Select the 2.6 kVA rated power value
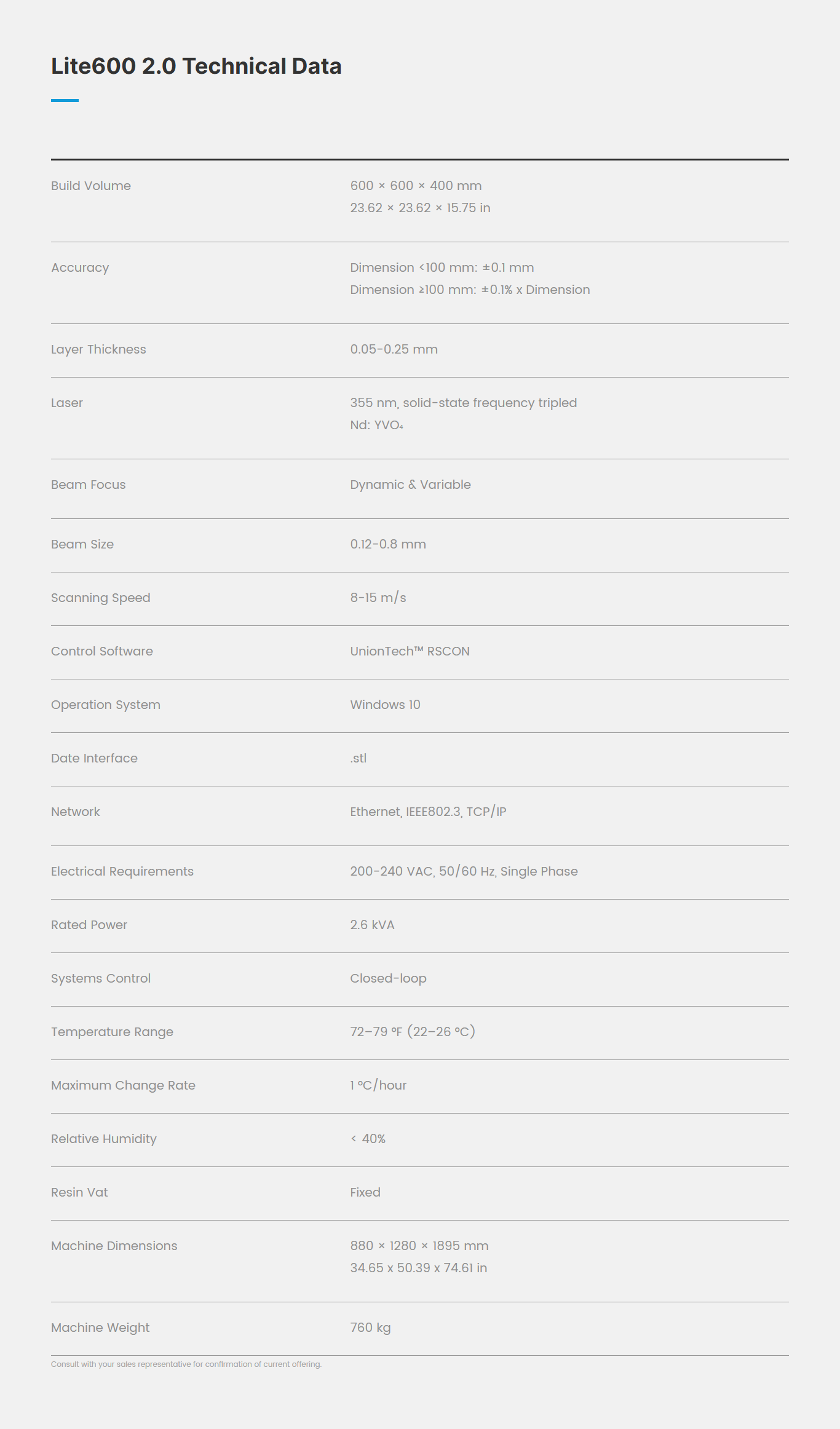Screen dimensions: 840x1429 (x=372, y=925)
